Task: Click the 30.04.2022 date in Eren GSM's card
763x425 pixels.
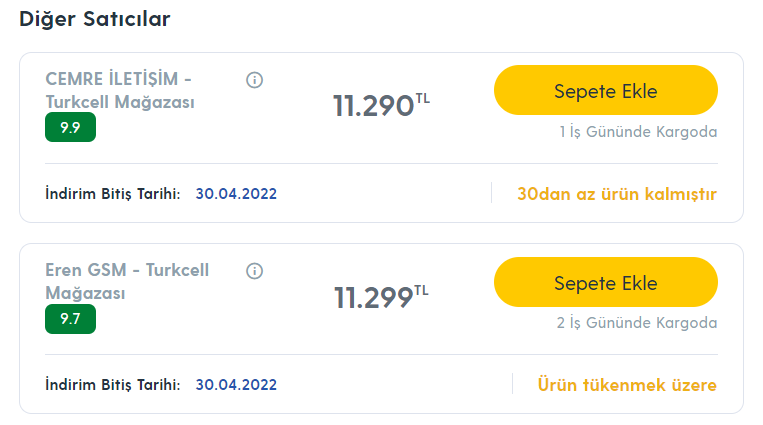Action: point(236,385)
